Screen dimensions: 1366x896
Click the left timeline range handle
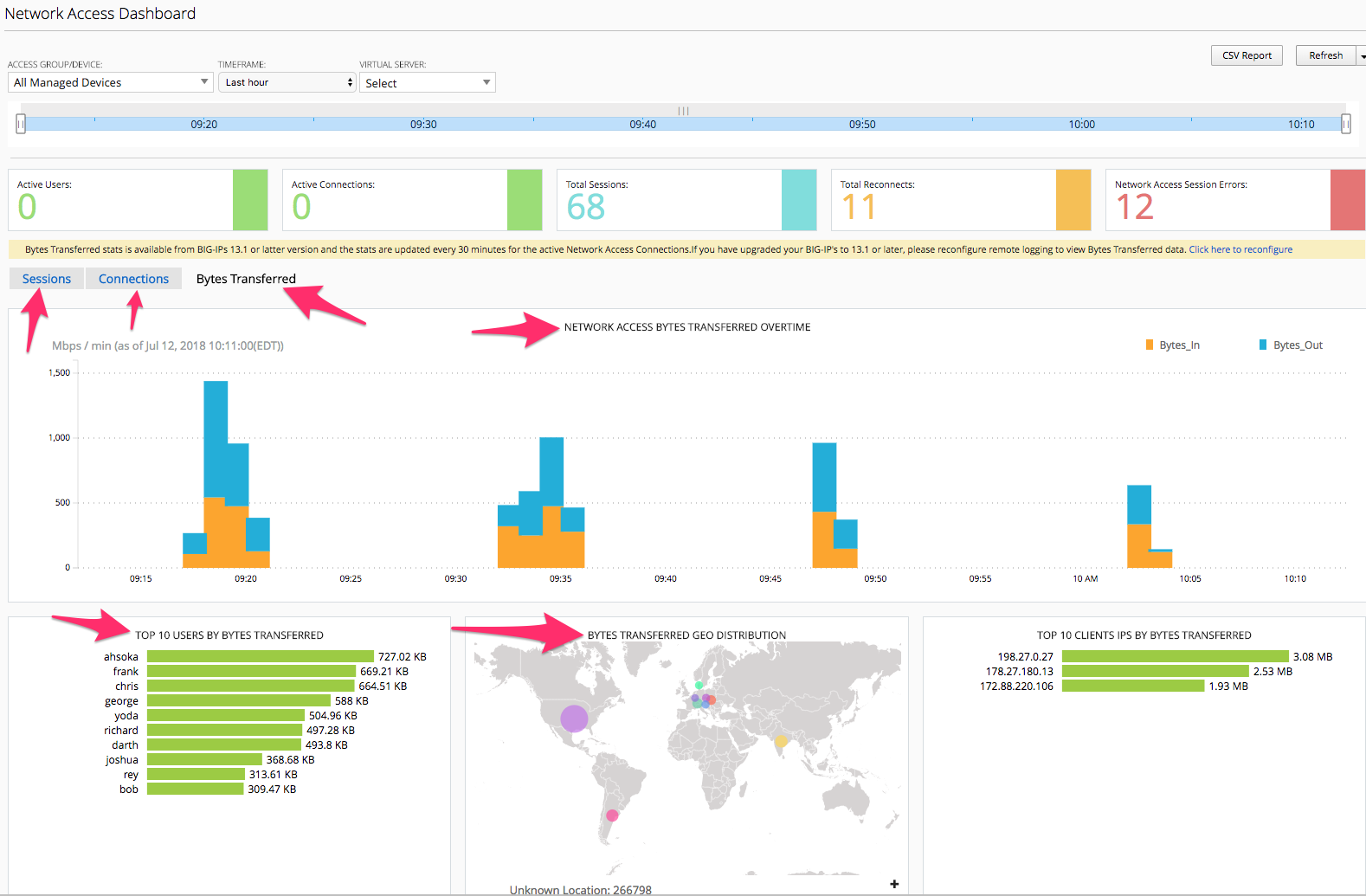(21, 124)
